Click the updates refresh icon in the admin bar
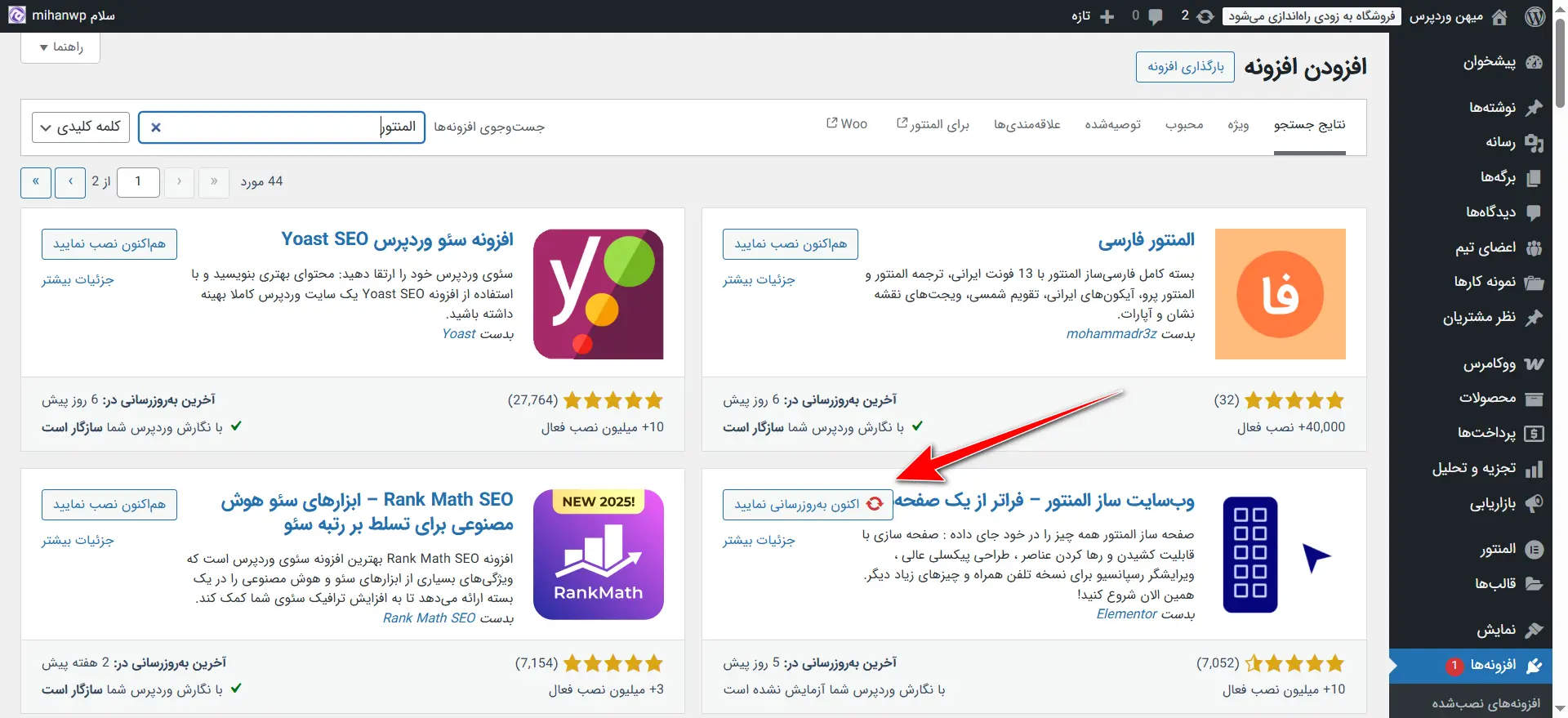This screenshot has width=1568, height=718. [x=1205, y=16]
